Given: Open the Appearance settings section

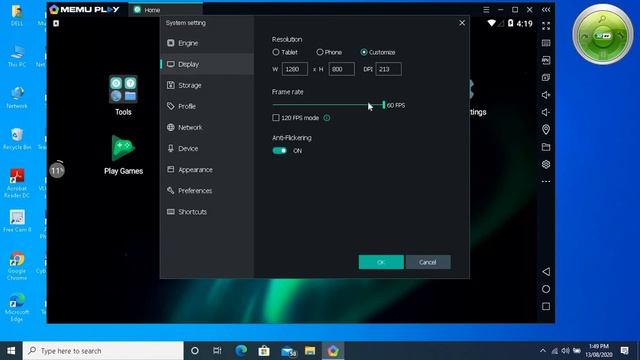Looking at the screenshot, I should click(207, 169).
